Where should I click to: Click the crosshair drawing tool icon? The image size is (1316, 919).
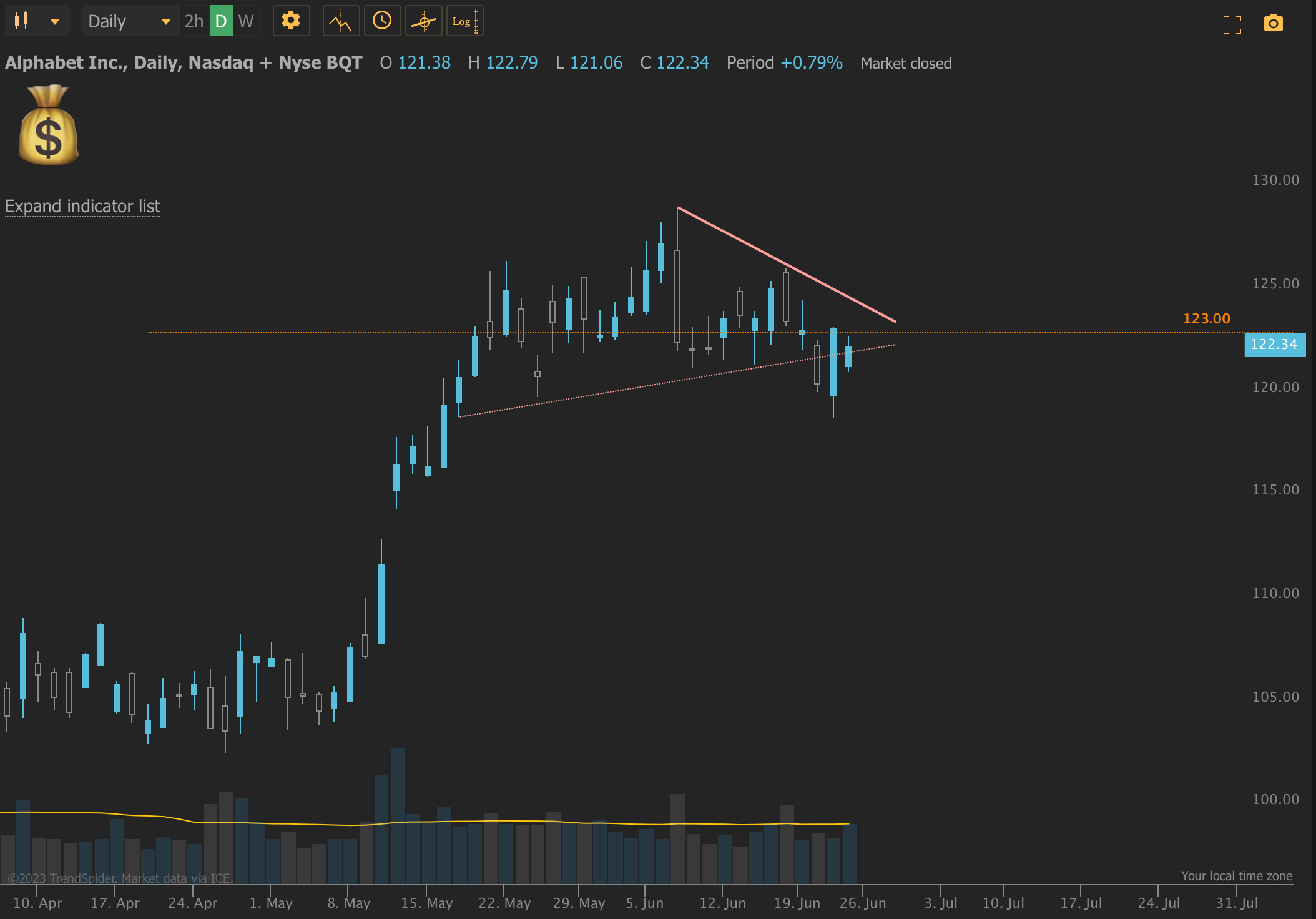click(x=424, y=21)
